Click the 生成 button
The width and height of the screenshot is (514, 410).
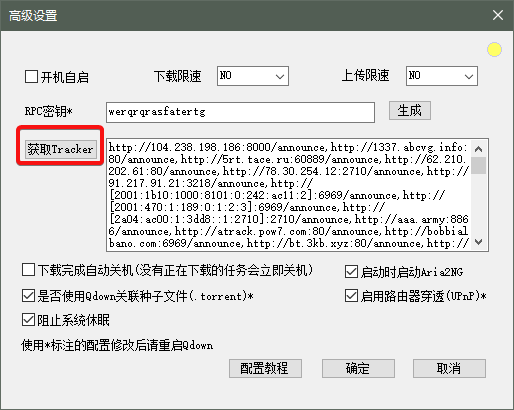point(410,110)
